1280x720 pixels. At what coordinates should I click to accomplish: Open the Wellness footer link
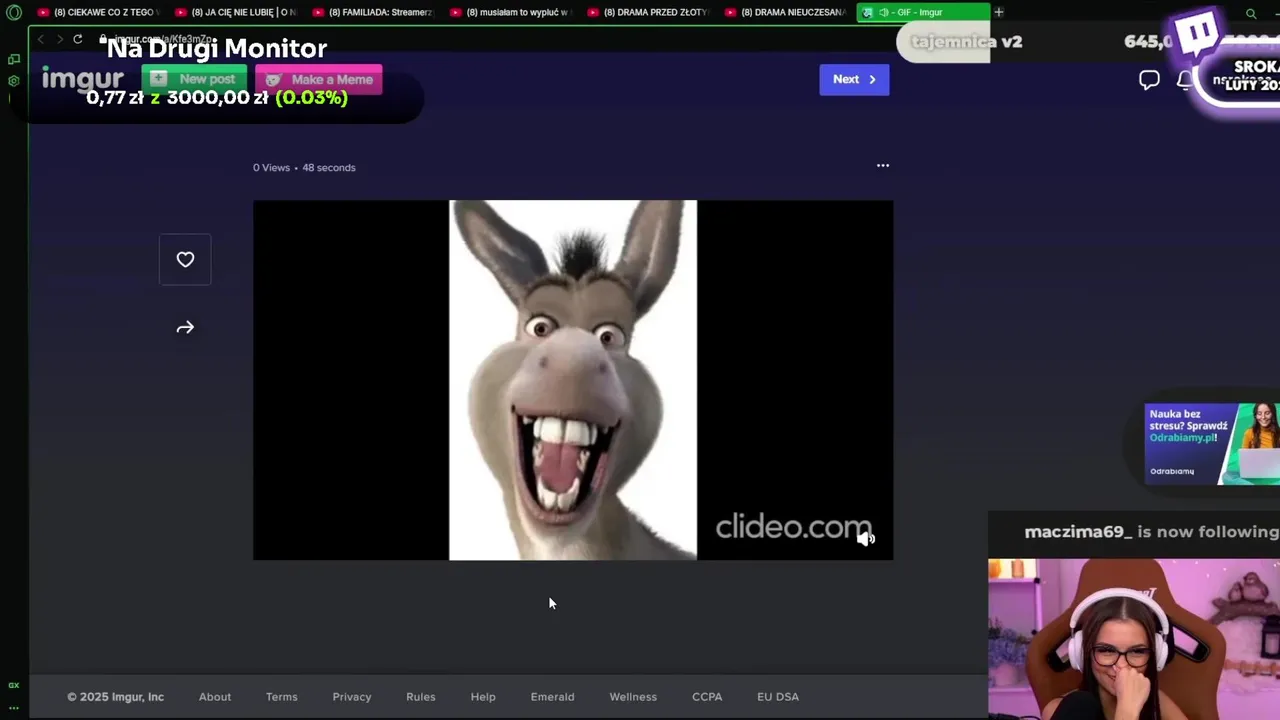(633, 697)
